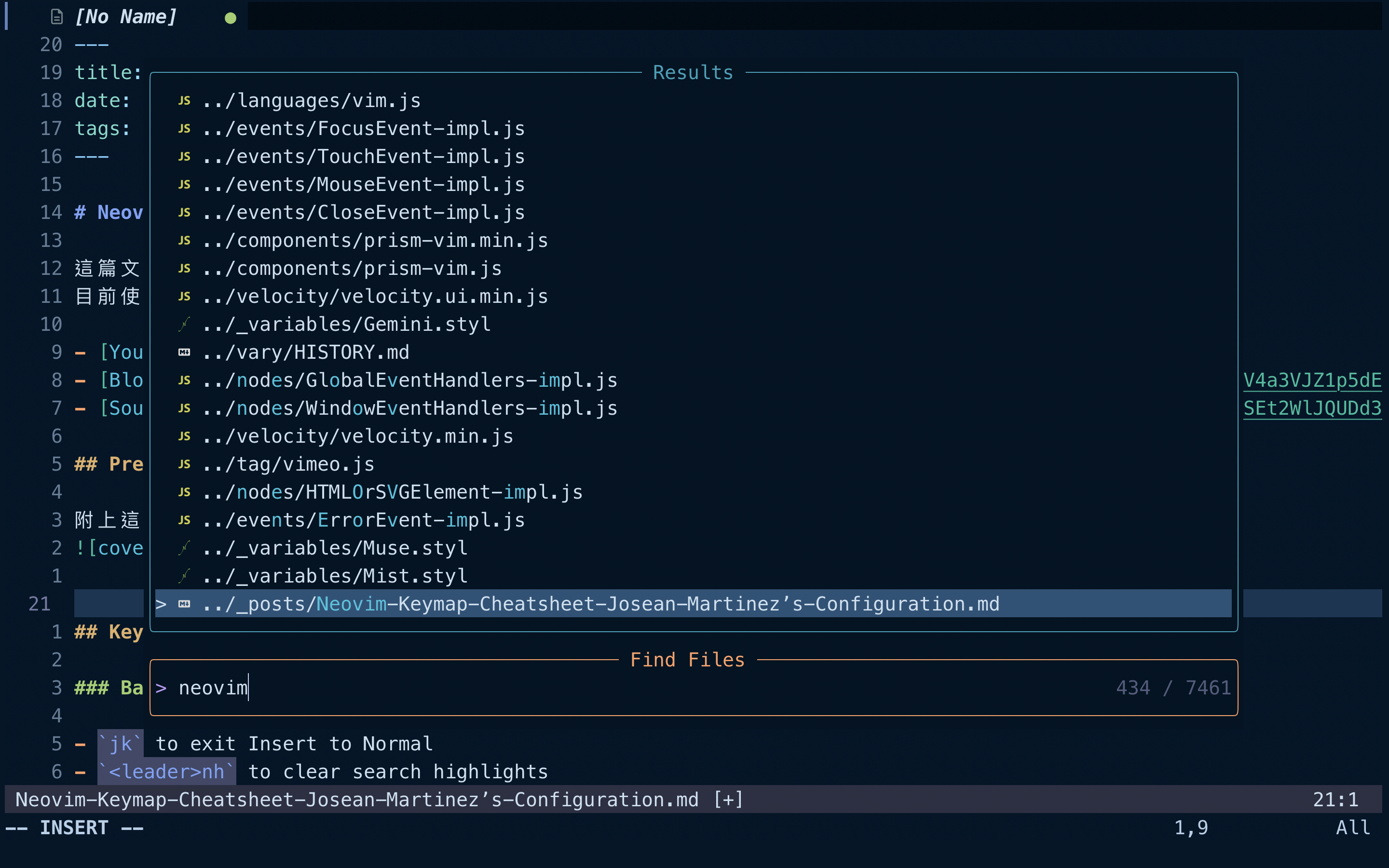
Task: Click the V4a3VJZ1p5dE link text
Action: (x=1312, y=380)
